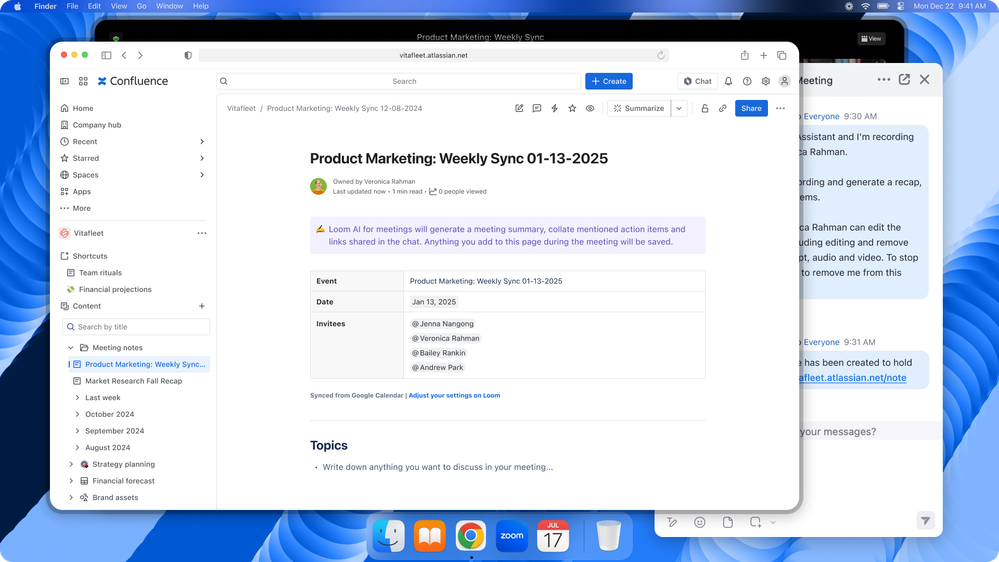The width and height of the screenshot is (999, 562).
Task: Open page restrictions lock icon
Action: point(705,108)
